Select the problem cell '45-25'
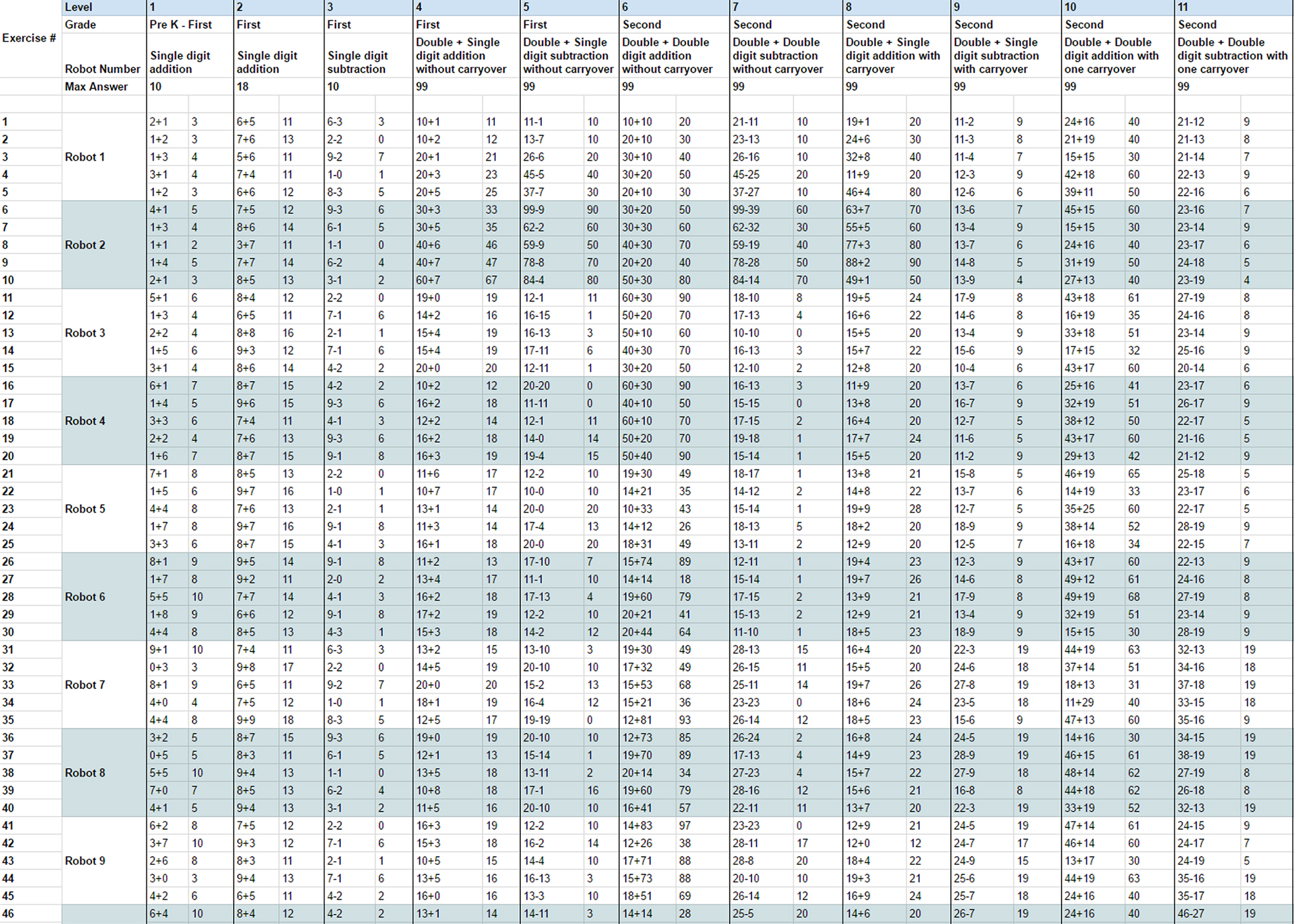The height and width of the screenshot is (924, 1294). [761, 175]
